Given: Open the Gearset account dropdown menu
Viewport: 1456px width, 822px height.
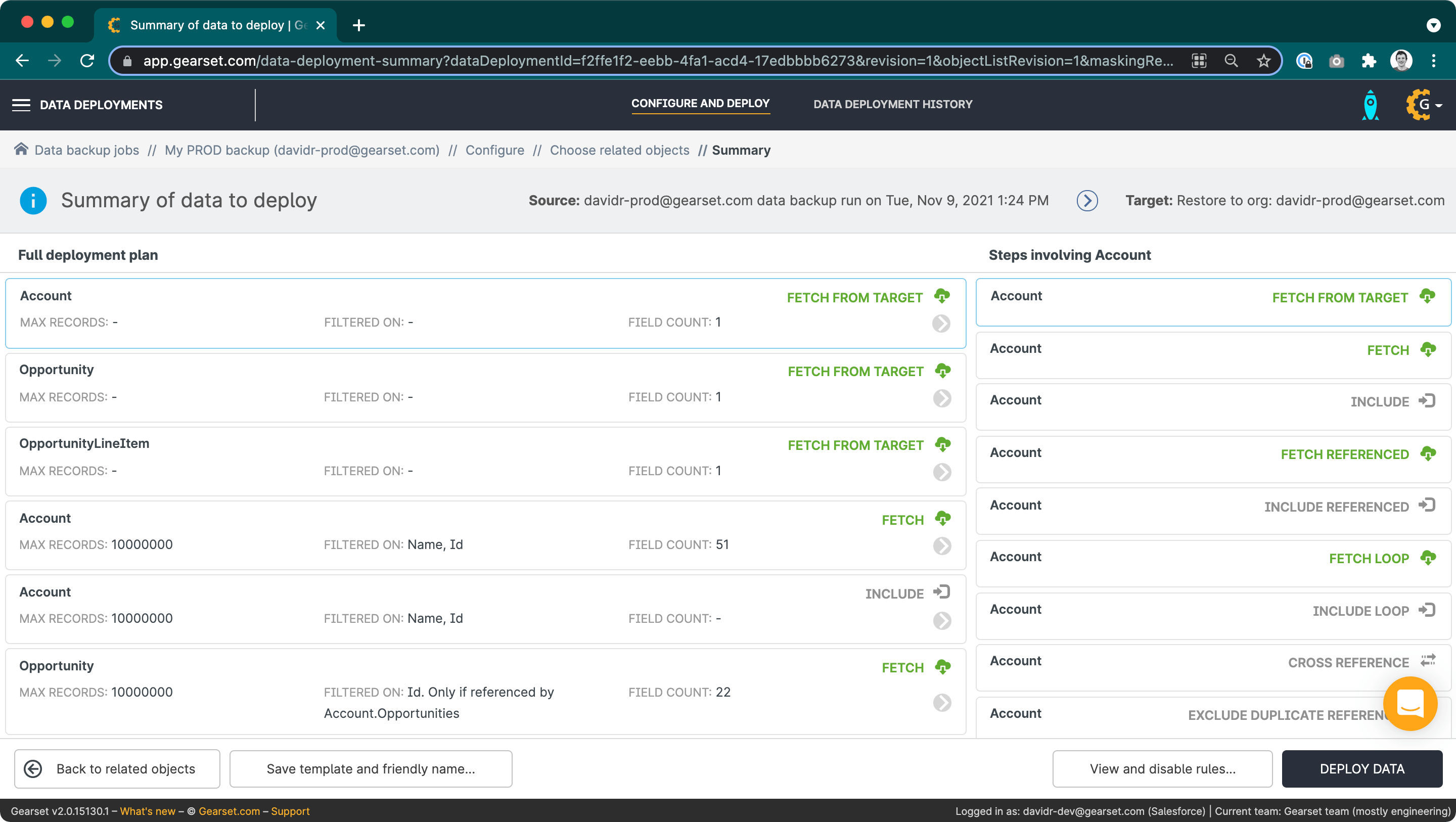Looking at the screenshot, I should coord(1424,105).
